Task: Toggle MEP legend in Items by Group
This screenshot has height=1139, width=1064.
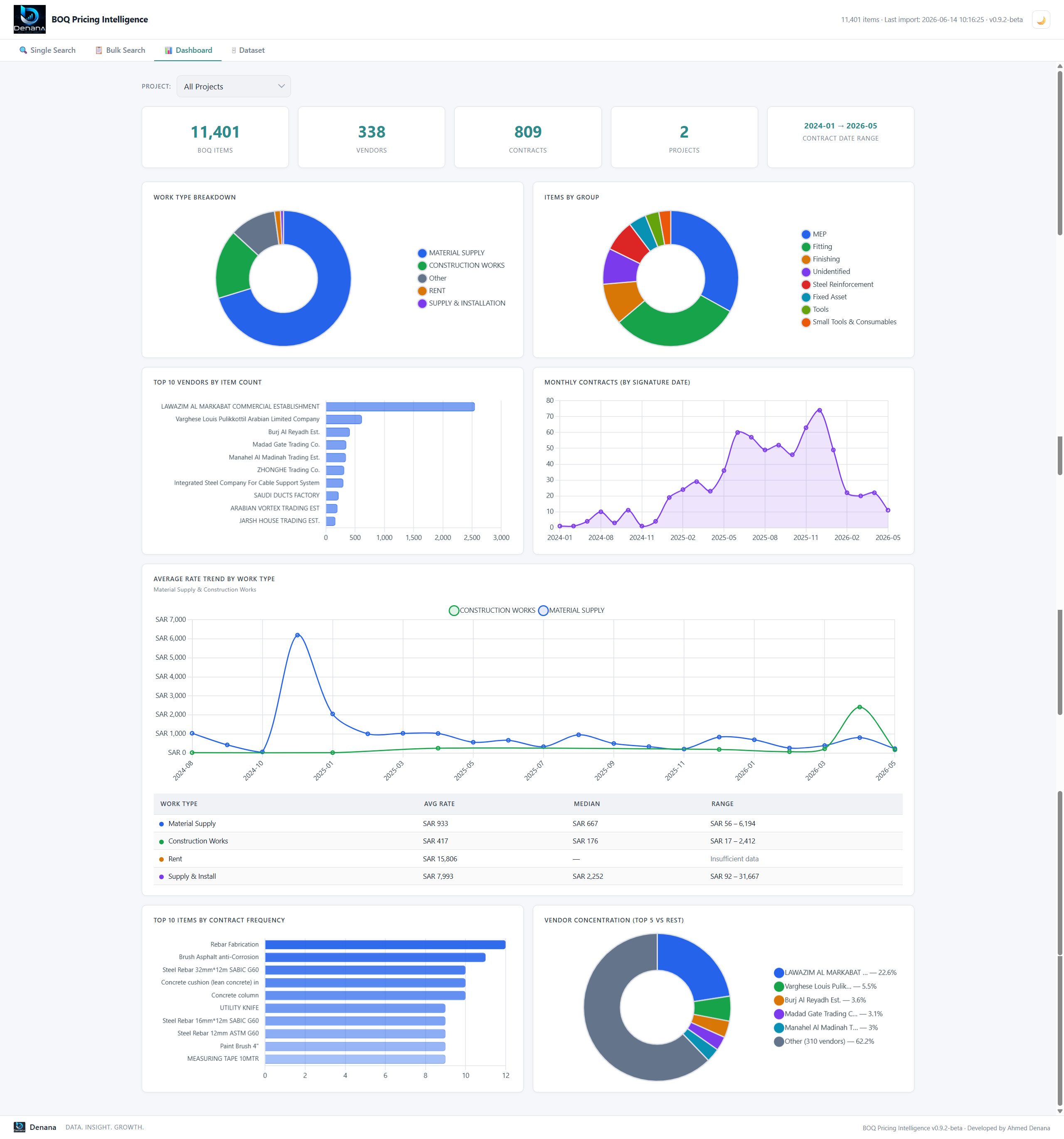Action: coord(814,234)
